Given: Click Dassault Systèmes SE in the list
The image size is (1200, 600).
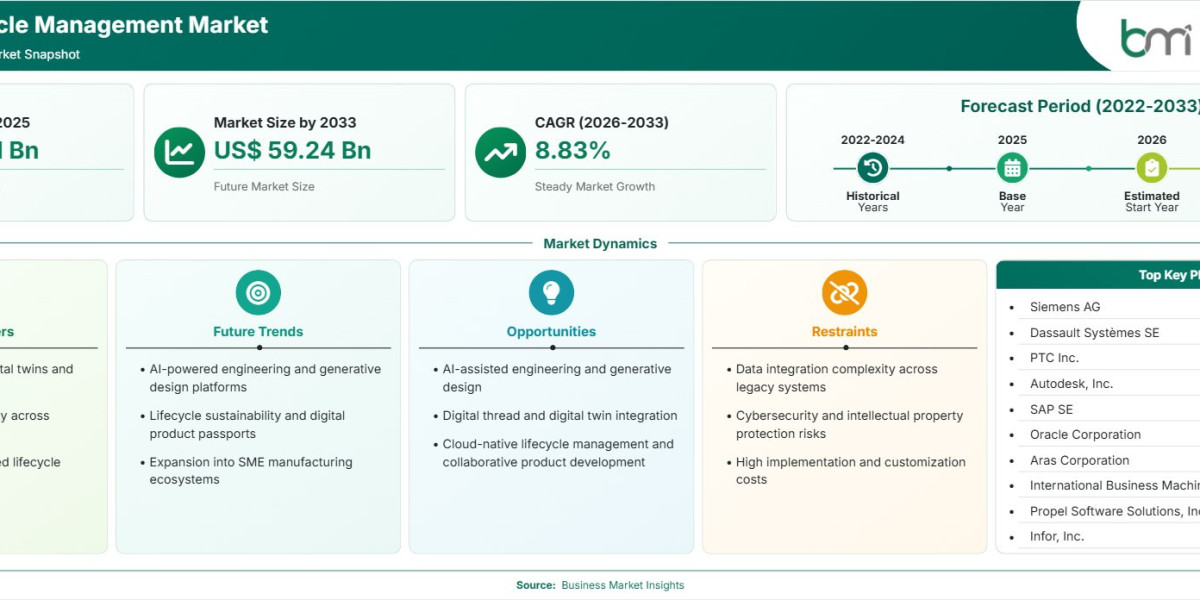Looking at the screenshot, I should tap(1095, 333).
